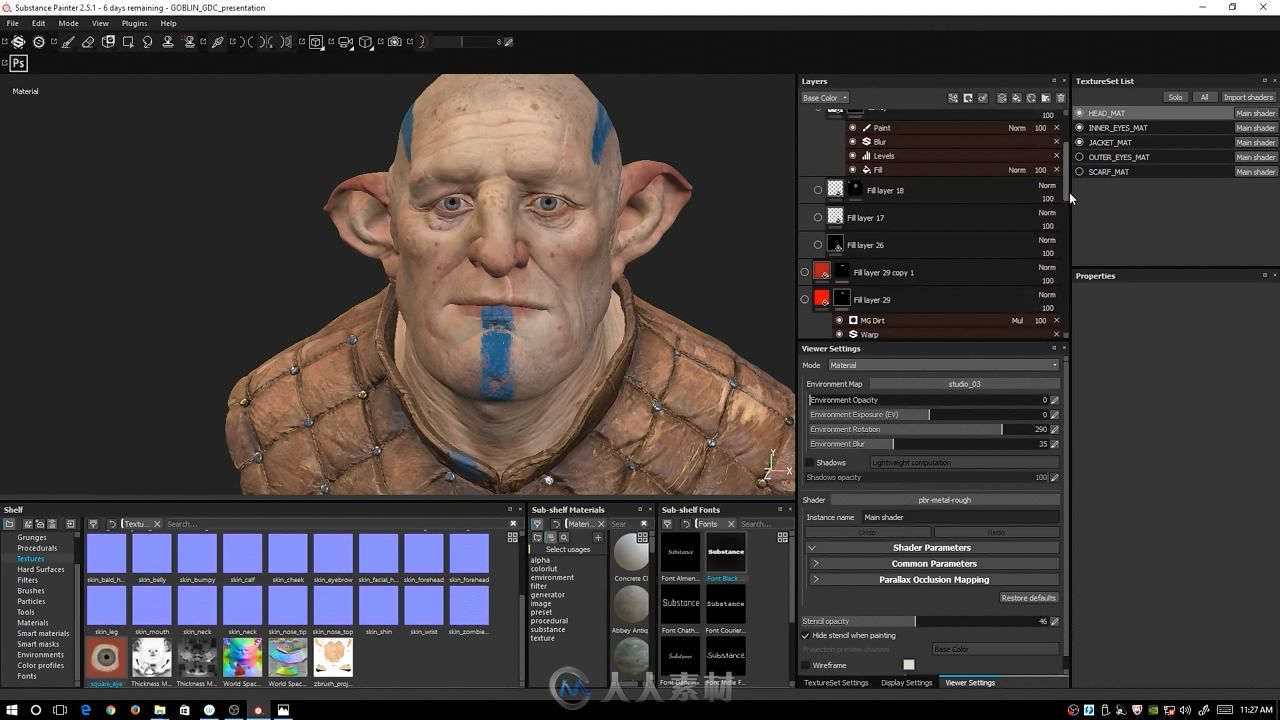1280x720 pixels.
Task: Expand Shader Parameters section
Action: (x=933, y=548)
